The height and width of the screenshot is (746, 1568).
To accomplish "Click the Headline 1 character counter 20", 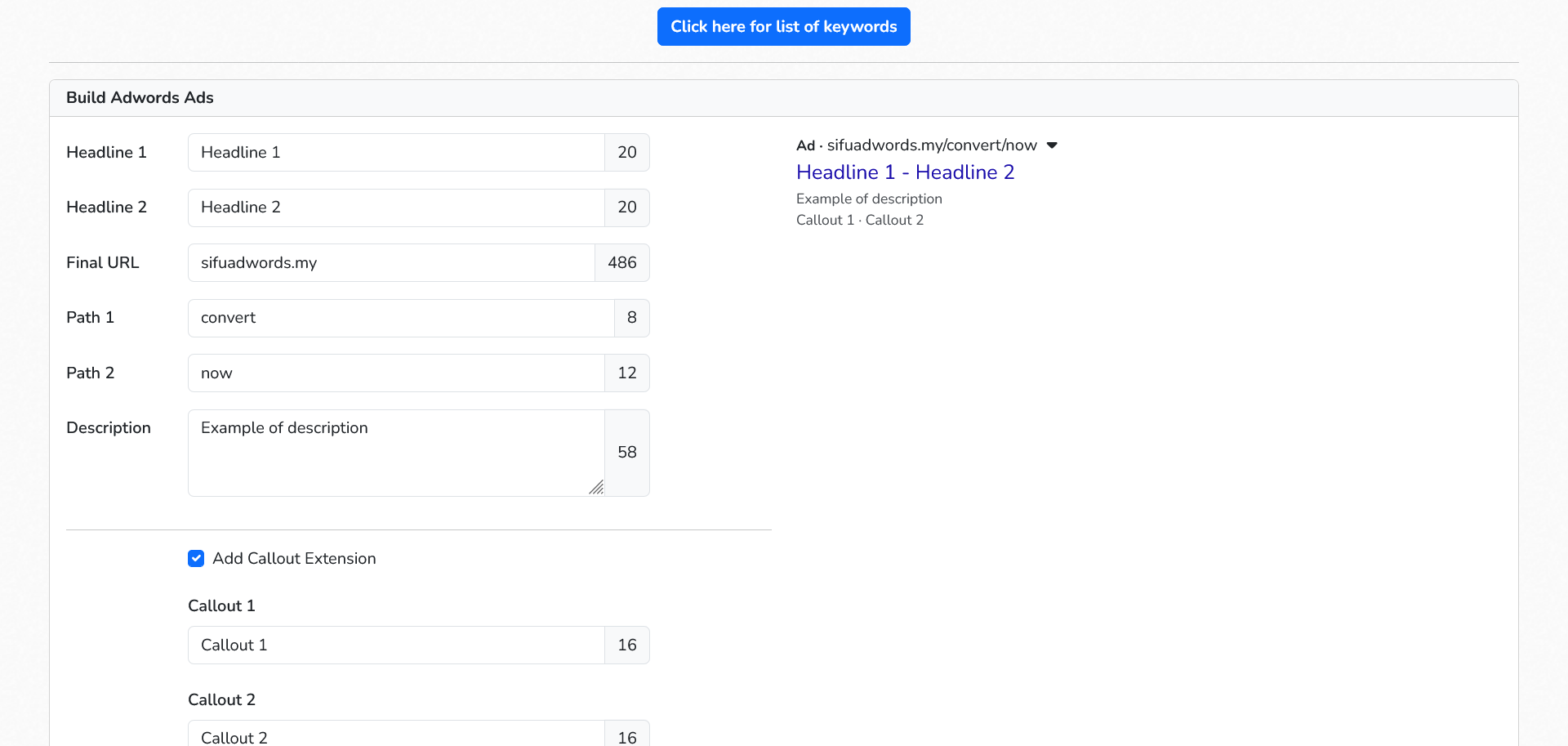I will click(x=626, y=153).
